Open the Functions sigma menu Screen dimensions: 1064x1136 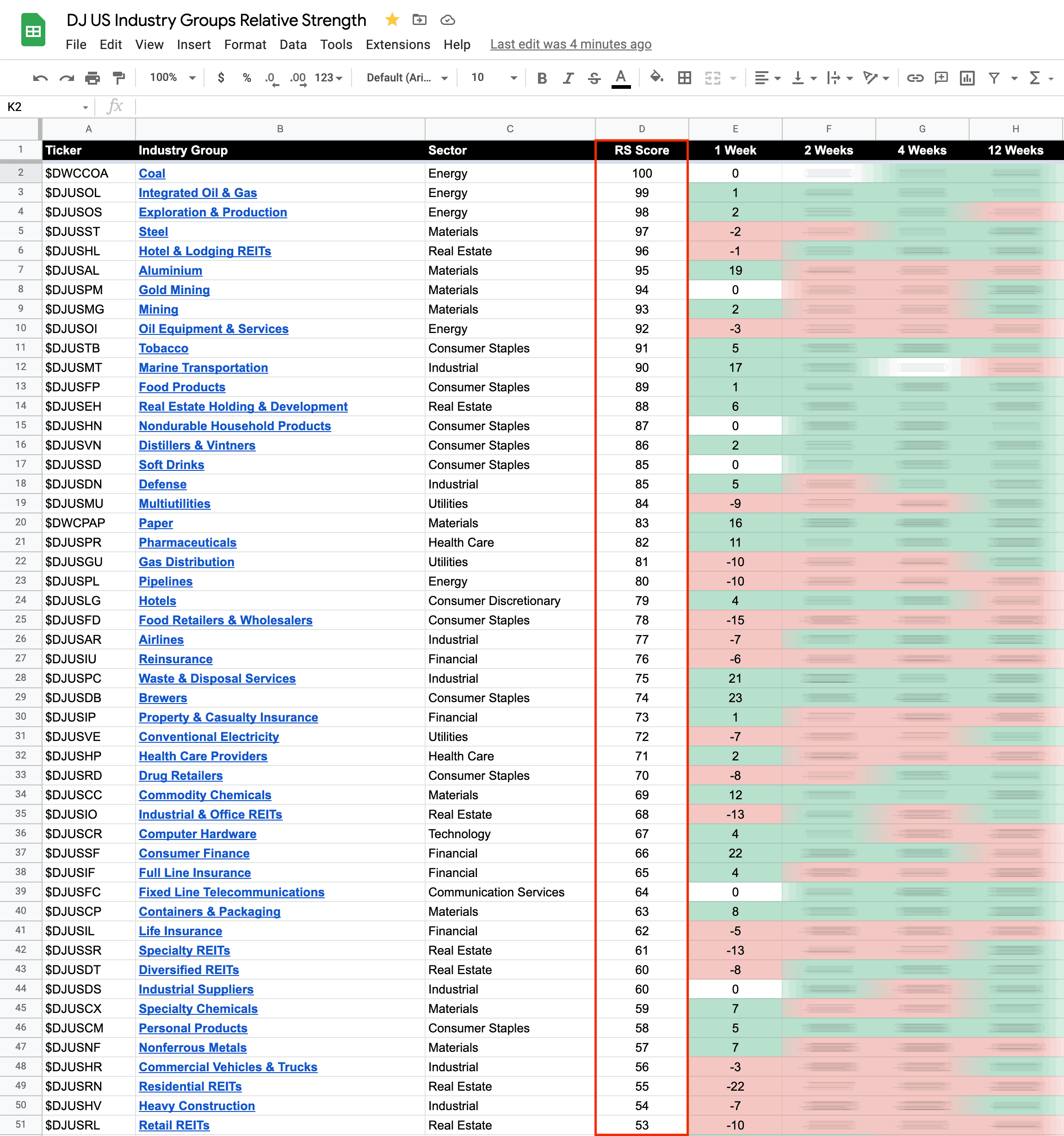(1034, 78)
